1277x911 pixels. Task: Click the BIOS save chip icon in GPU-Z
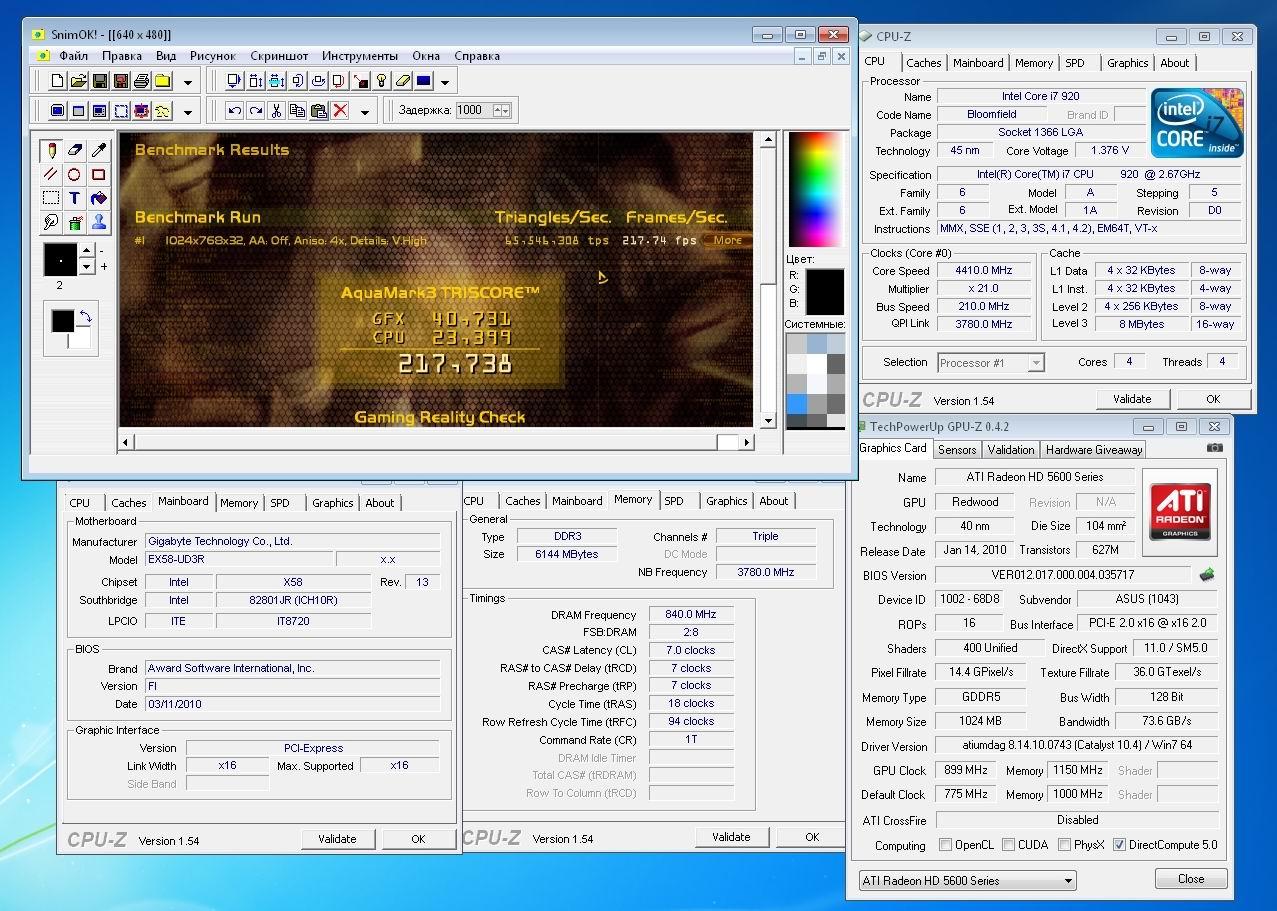coord(1208,575)
